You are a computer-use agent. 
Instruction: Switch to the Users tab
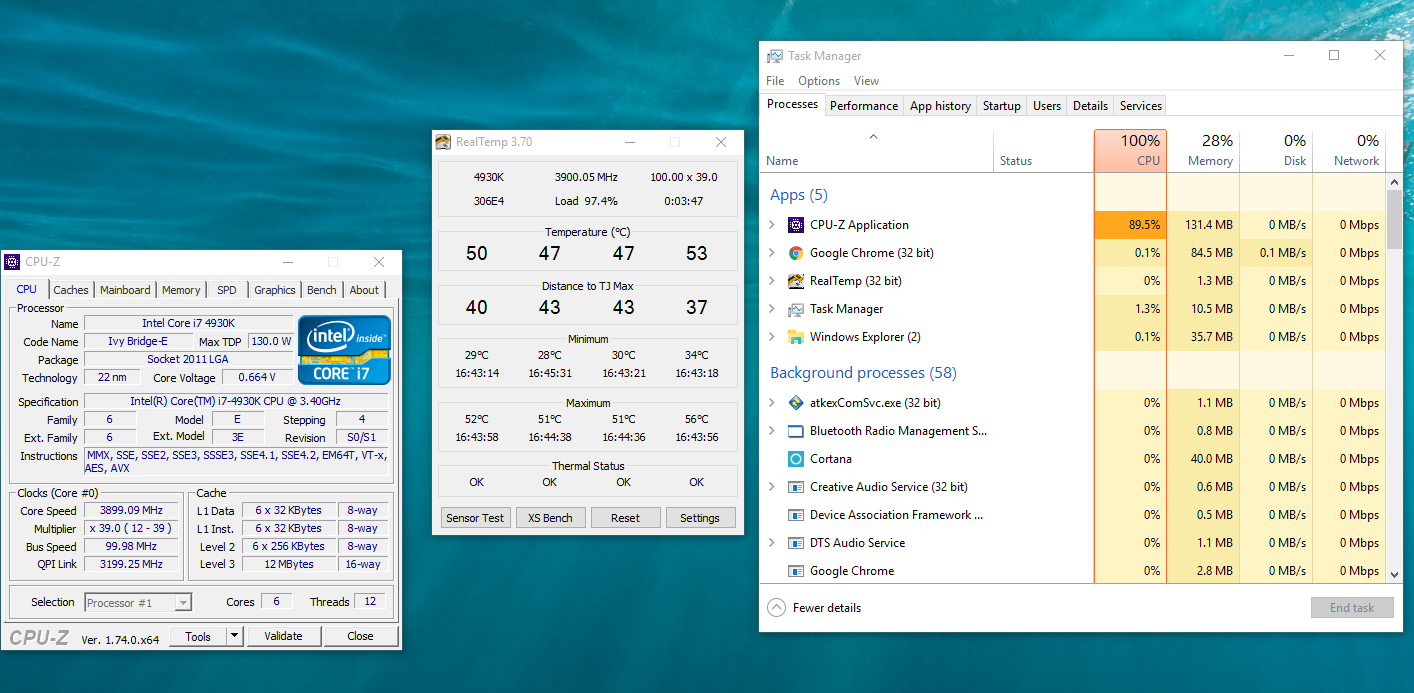(1047, 106)
